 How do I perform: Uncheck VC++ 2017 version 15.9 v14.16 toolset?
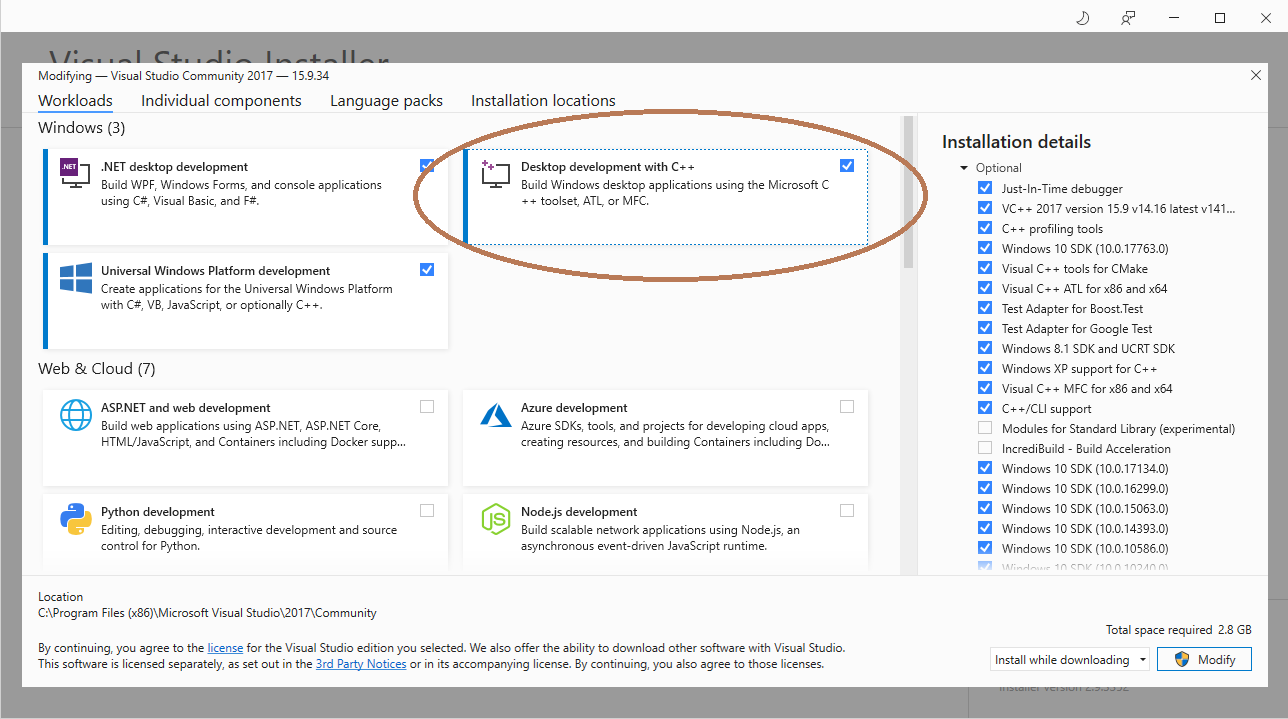tap(985, 208)
